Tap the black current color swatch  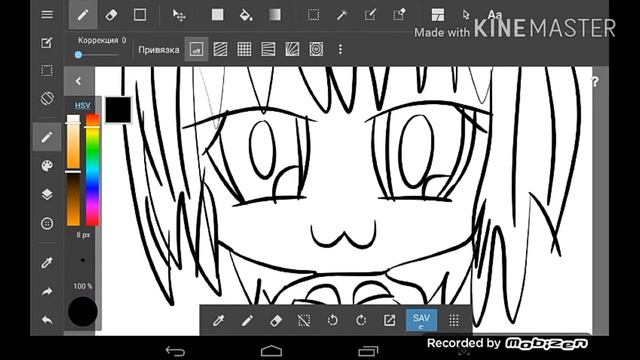click(118, 110)
